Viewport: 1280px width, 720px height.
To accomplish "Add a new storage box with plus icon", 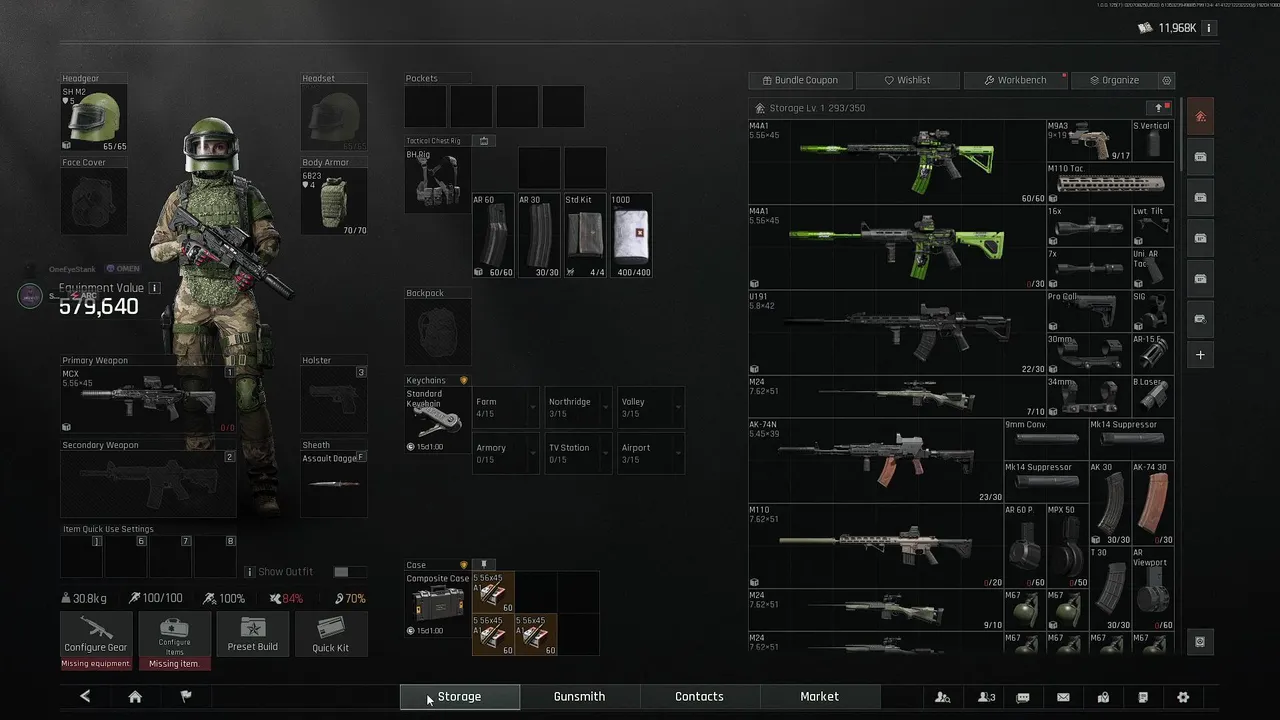I will (x=1200, y=355).
